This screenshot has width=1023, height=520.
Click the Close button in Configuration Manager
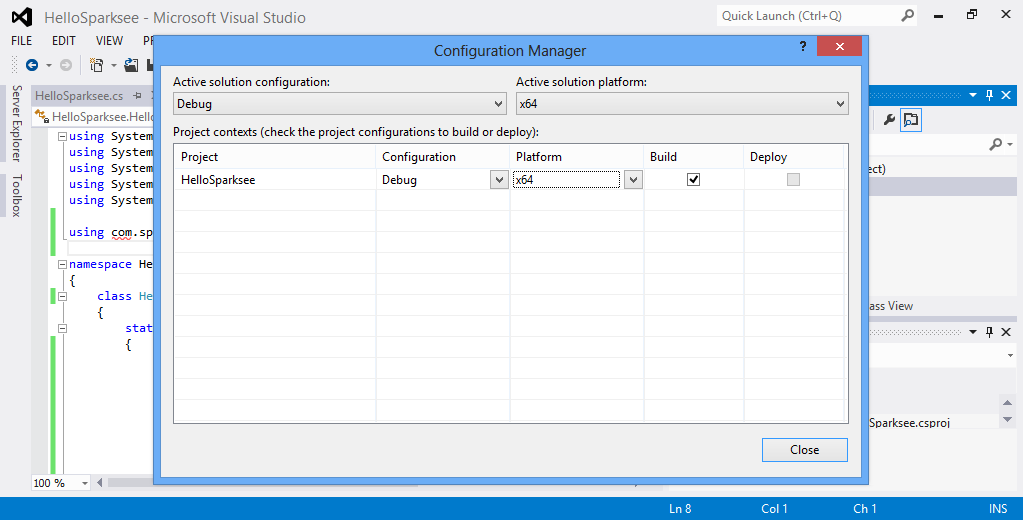pyautogui.click(x=804, y=450)
